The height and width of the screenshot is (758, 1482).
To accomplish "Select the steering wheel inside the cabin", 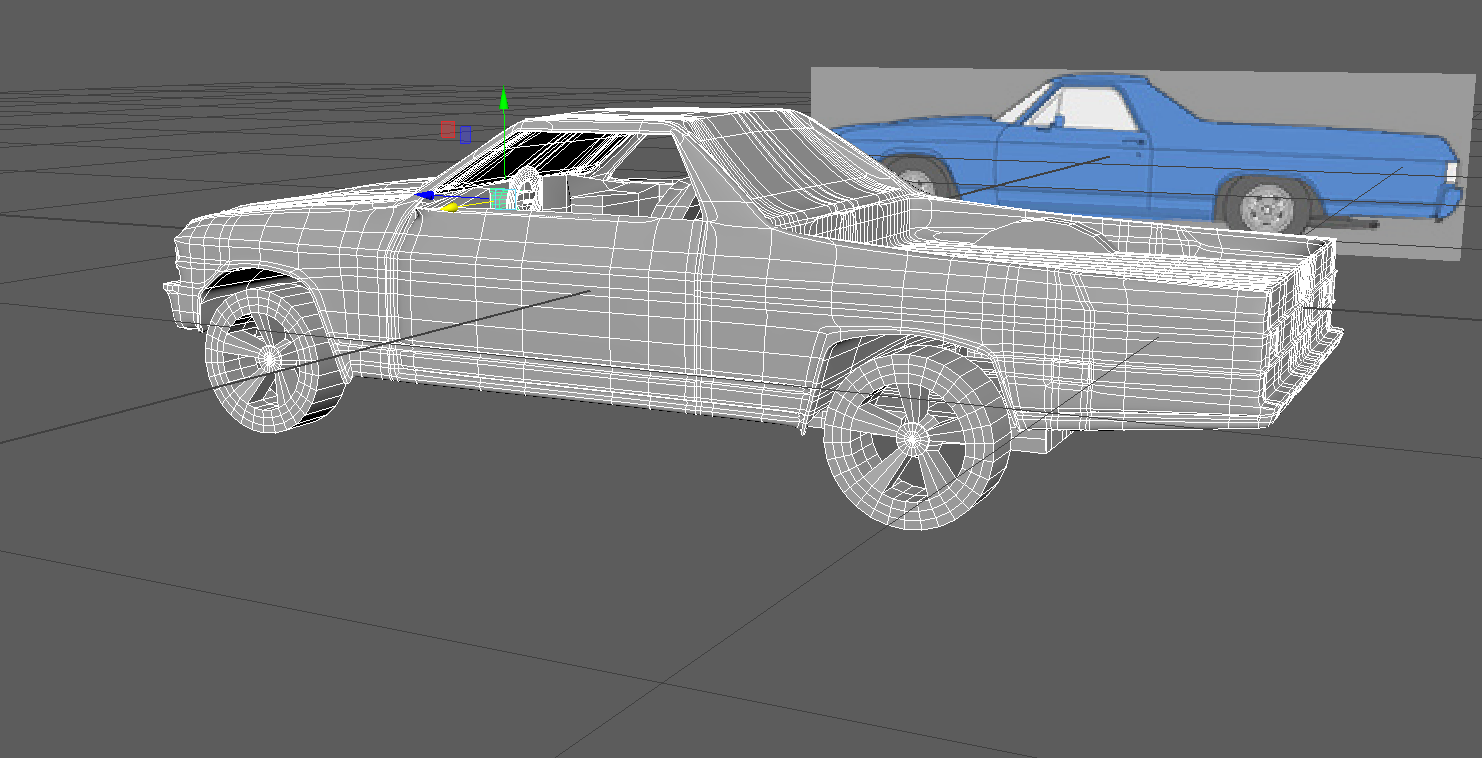I will tap(525, 190).
